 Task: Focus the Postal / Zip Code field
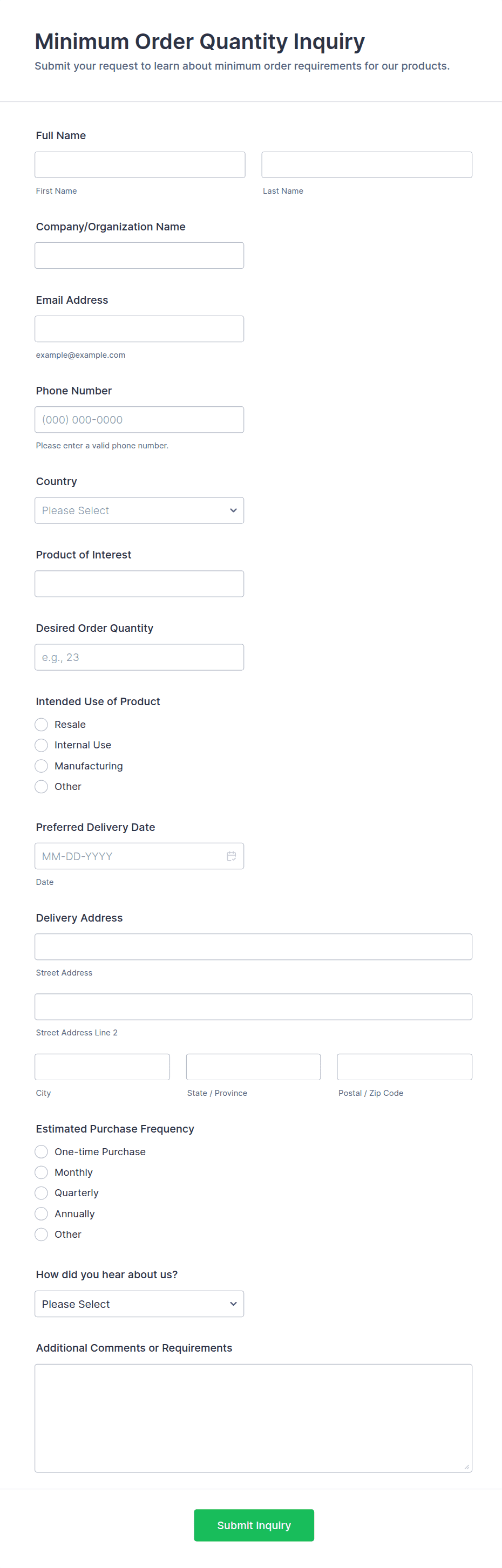404,1066
